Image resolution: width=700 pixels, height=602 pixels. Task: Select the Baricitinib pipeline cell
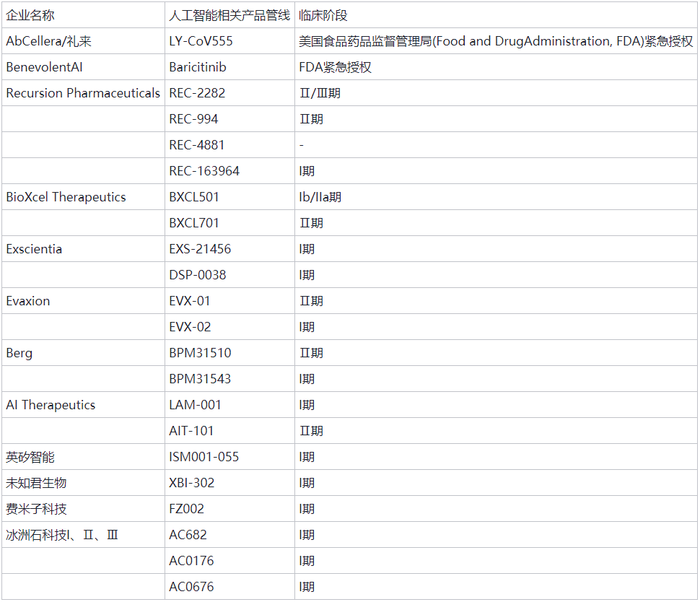(201, 67)
